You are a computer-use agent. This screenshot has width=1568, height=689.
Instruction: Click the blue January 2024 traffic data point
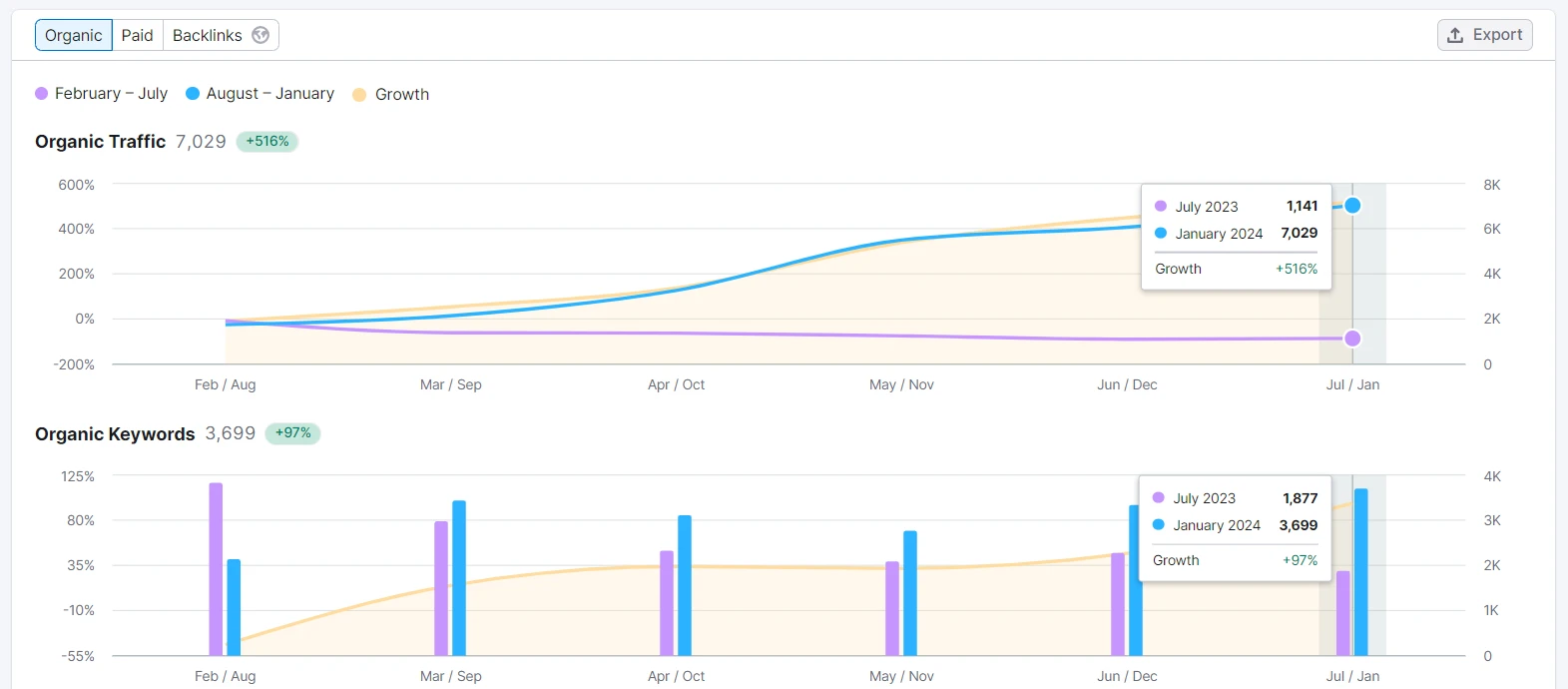click(1352, 206)
